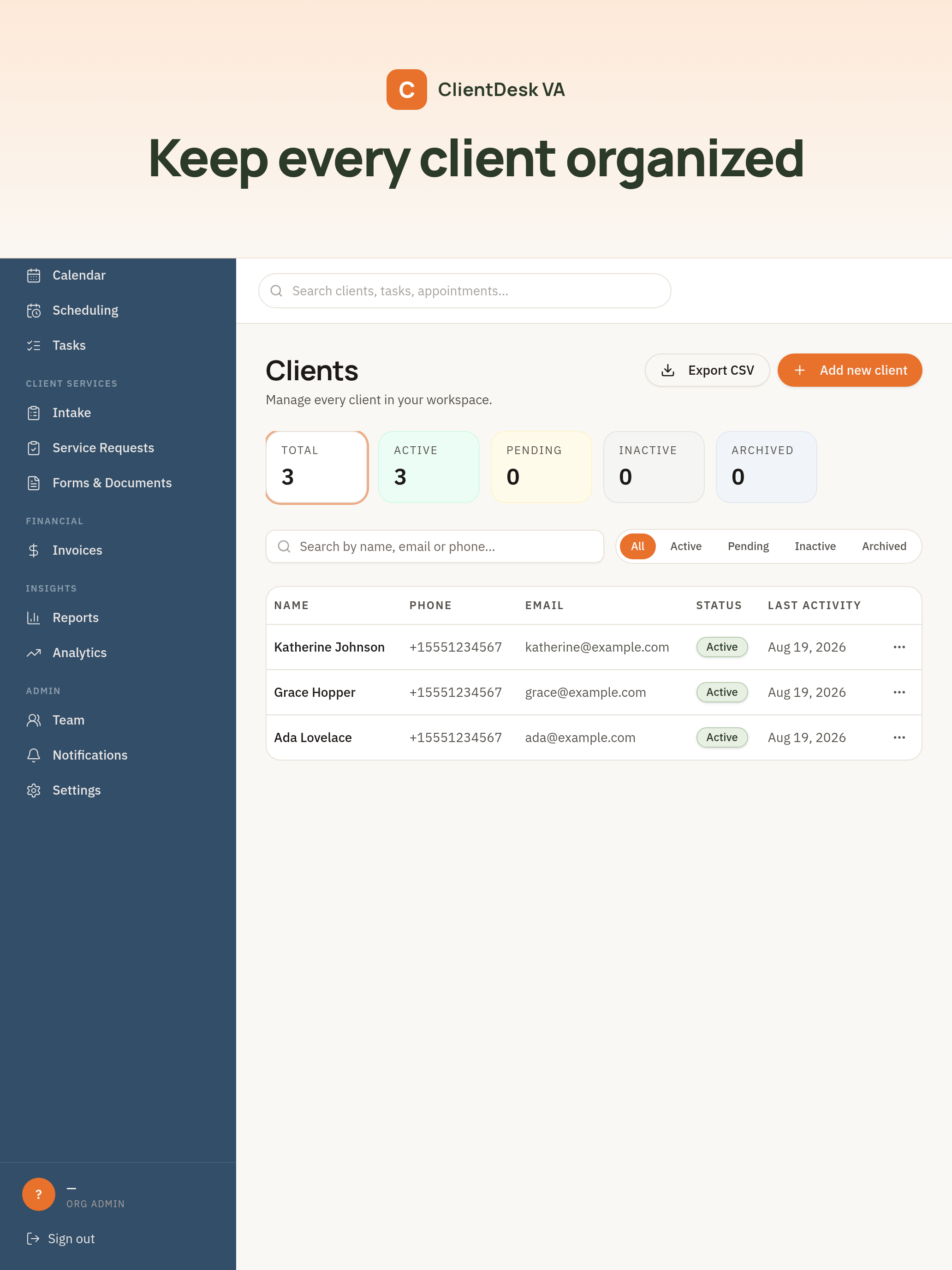Click the magnifier icon in top search bar
952x1270 pixels.
coord(276,291)
